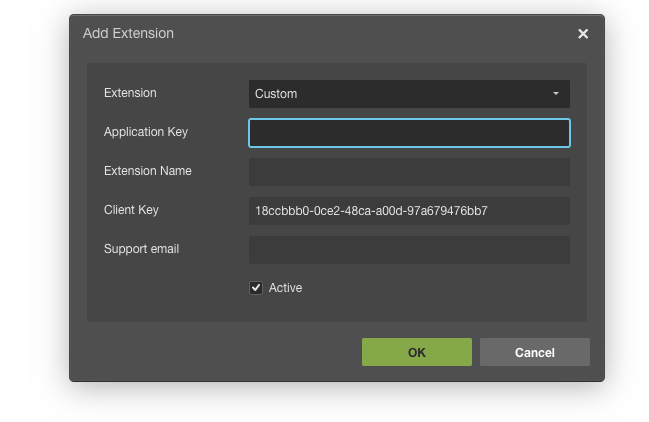Click the Extension Name label

[148, 171]
